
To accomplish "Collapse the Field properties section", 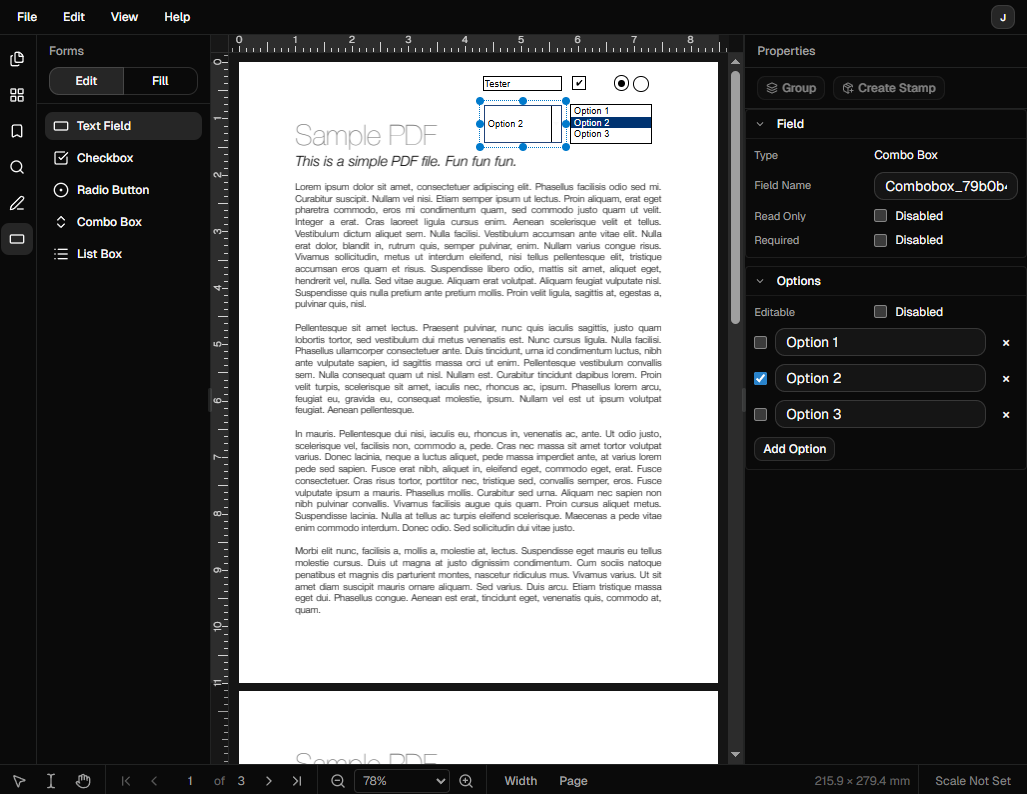I will point(759,123).
